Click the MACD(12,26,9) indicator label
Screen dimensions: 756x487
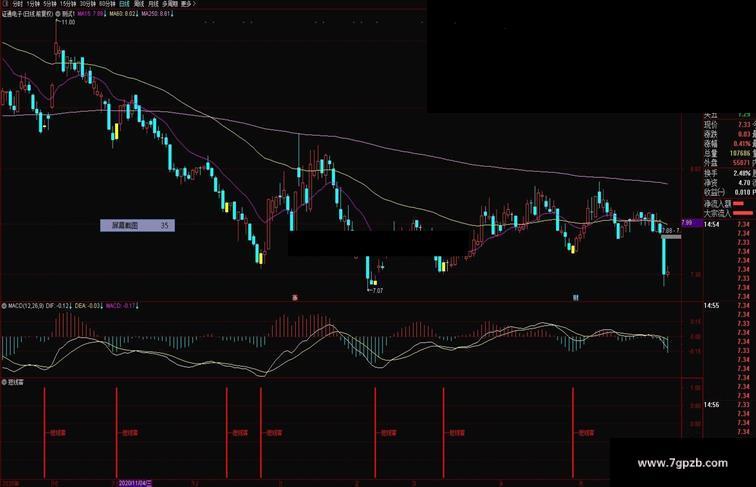coord(26,306)
